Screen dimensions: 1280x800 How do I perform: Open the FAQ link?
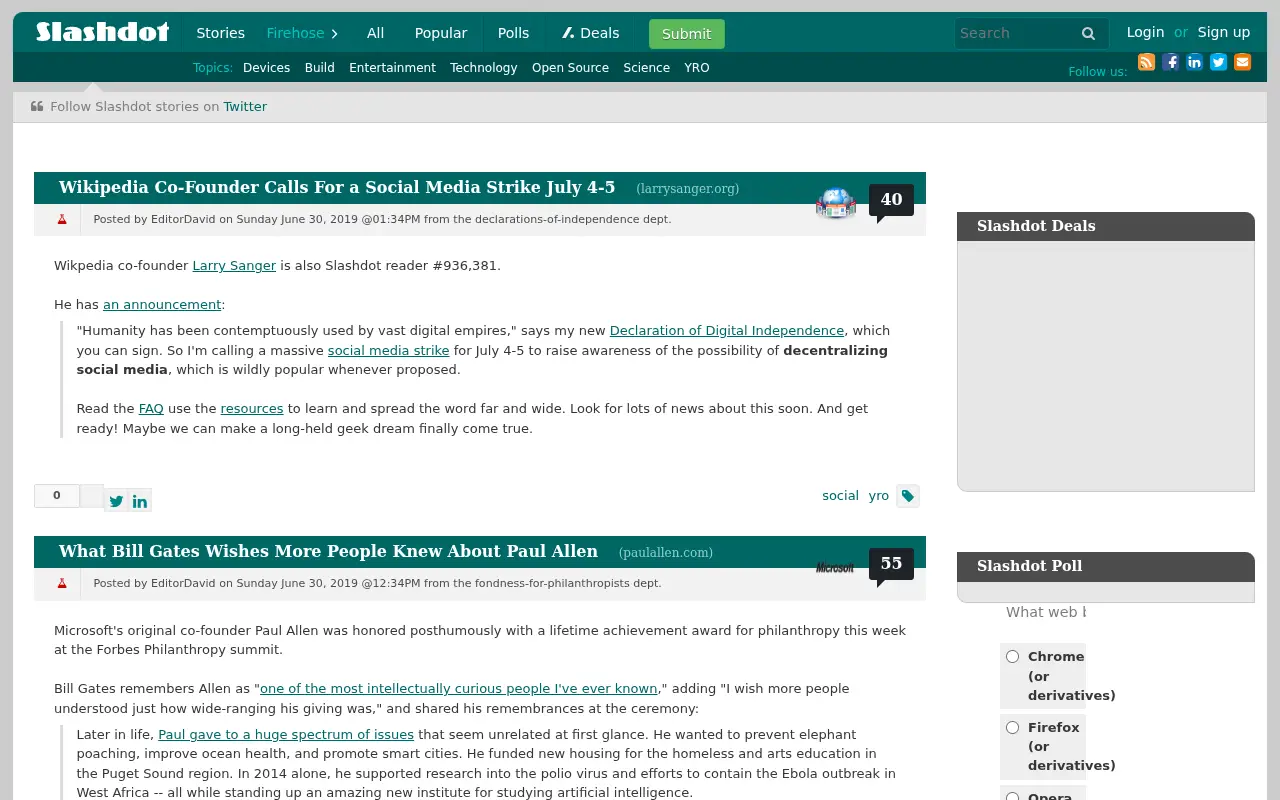pos(151,408)
